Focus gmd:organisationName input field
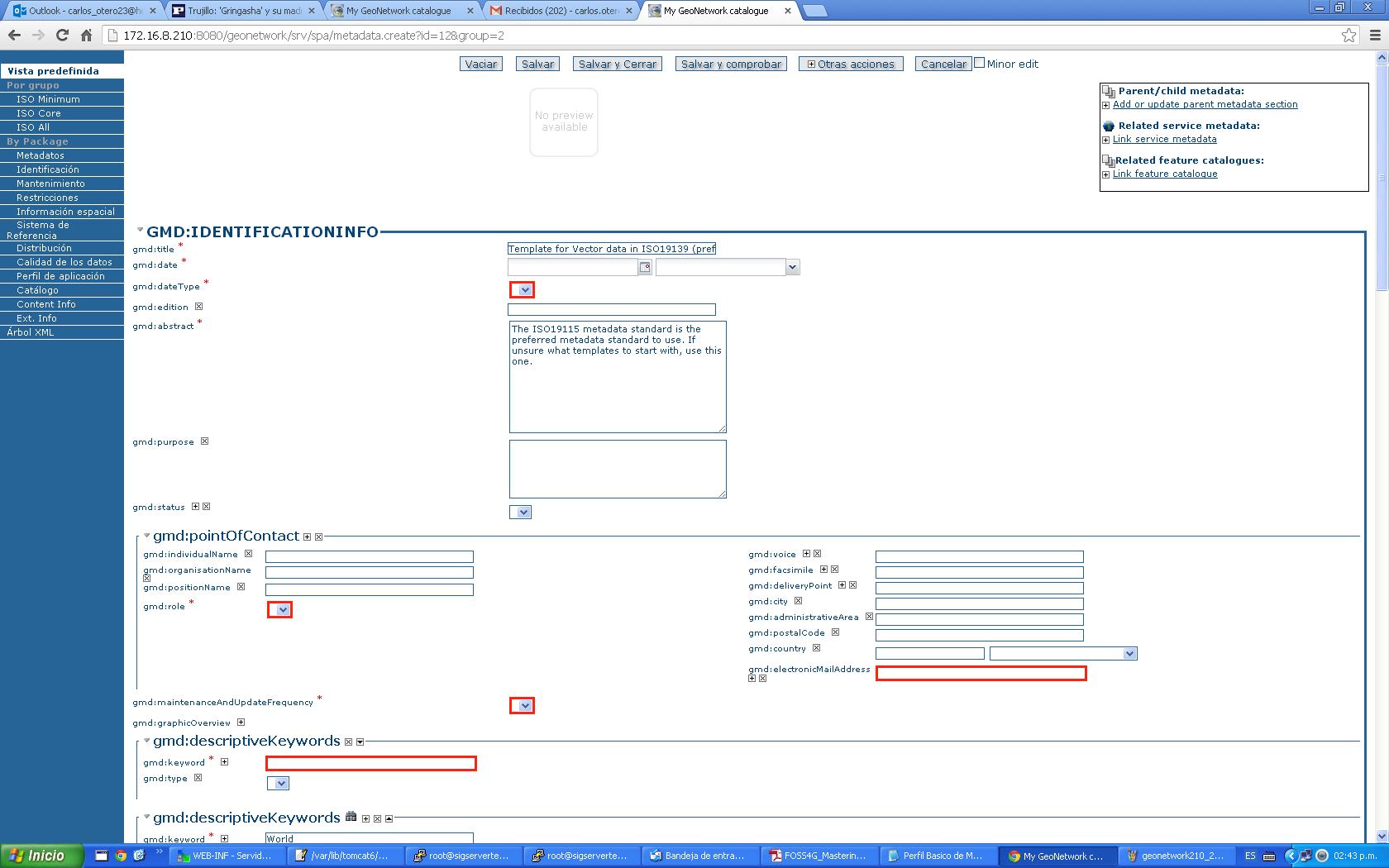Screen dimensions: 1389x868 [x=370, y=572]
